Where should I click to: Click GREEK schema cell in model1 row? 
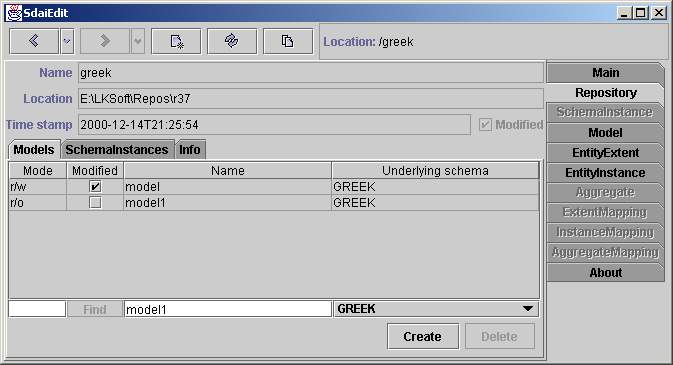[435, 203]
